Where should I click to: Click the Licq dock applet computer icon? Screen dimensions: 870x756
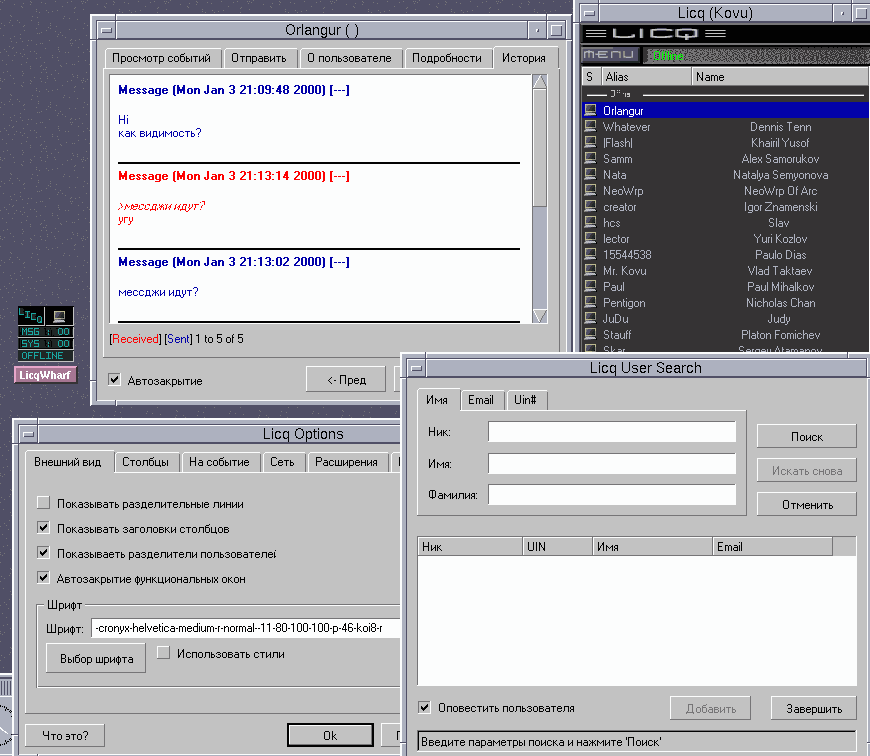click(x=59, y=316)
